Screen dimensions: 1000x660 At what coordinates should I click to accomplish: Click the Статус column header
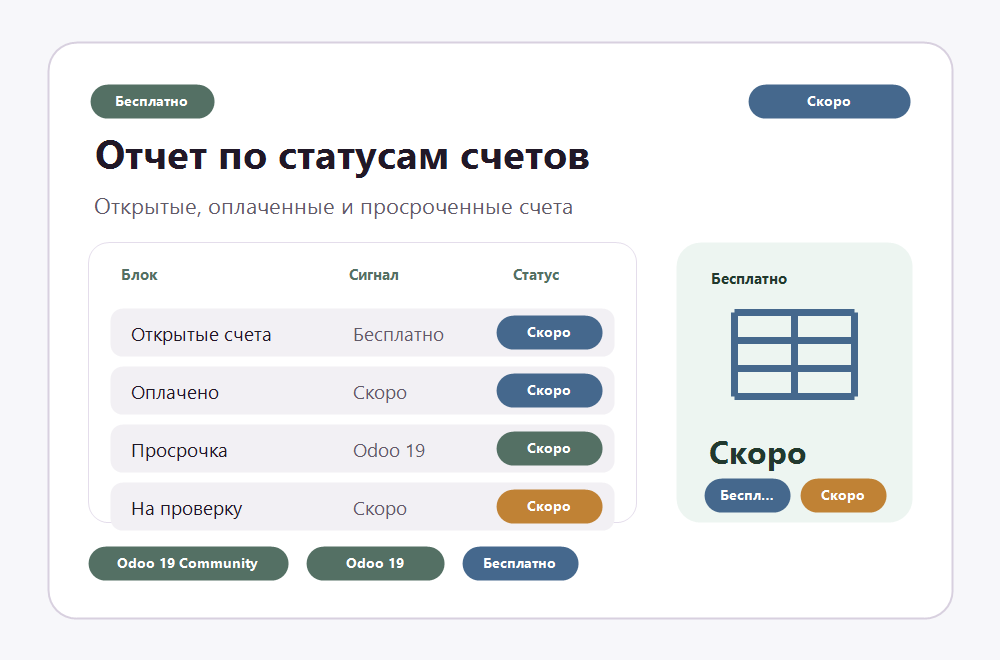click(536, 275)
